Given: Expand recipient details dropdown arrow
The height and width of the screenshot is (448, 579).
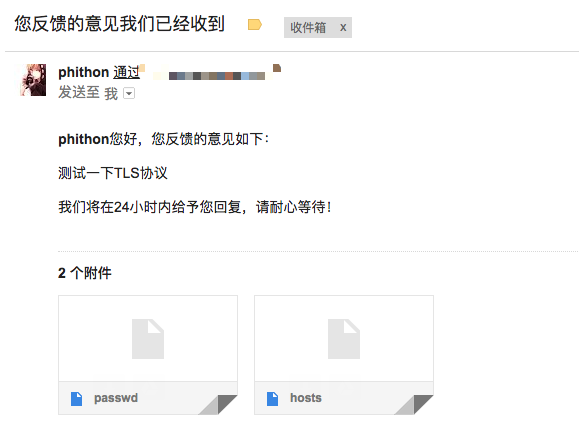Looking at the screenshot, I should (129, 93).
